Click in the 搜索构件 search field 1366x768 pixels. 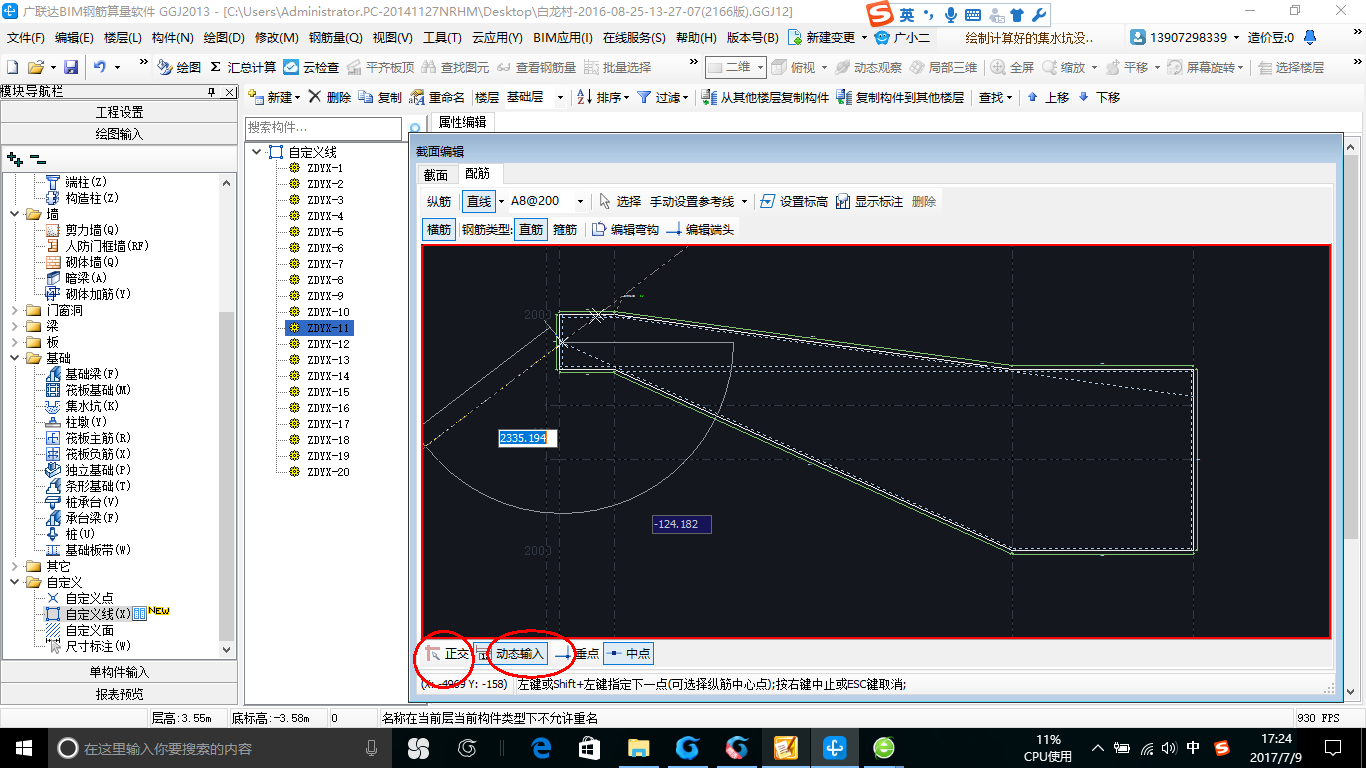pos(325,128)
